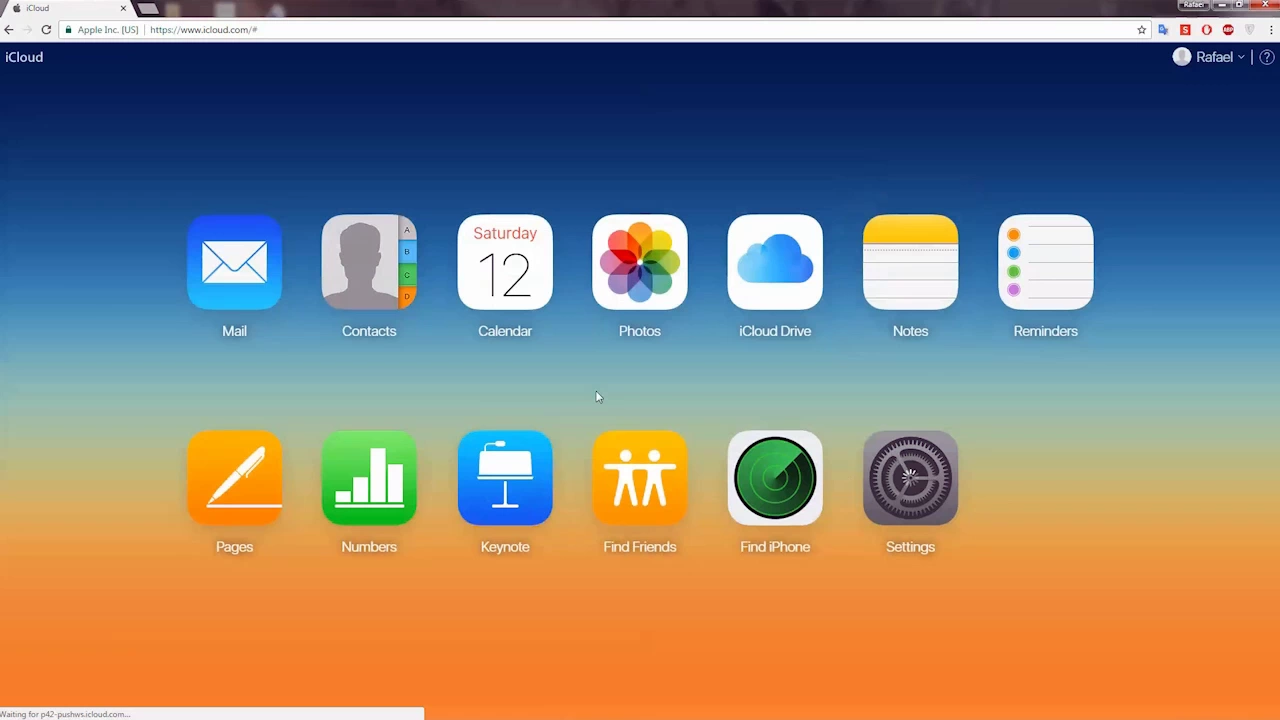Open iCloud Settings
Viewport: 1280px width, 720px height.
tap(910, 478)
